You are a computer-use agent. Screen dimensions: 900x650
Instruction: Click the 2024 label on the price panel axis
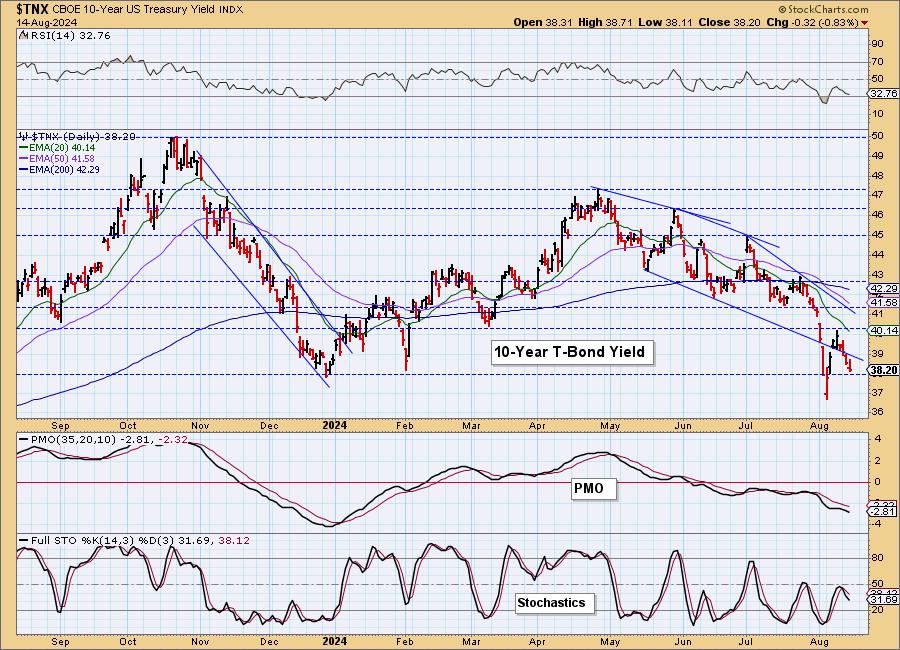pyautogui.click(x=335, y=425)
